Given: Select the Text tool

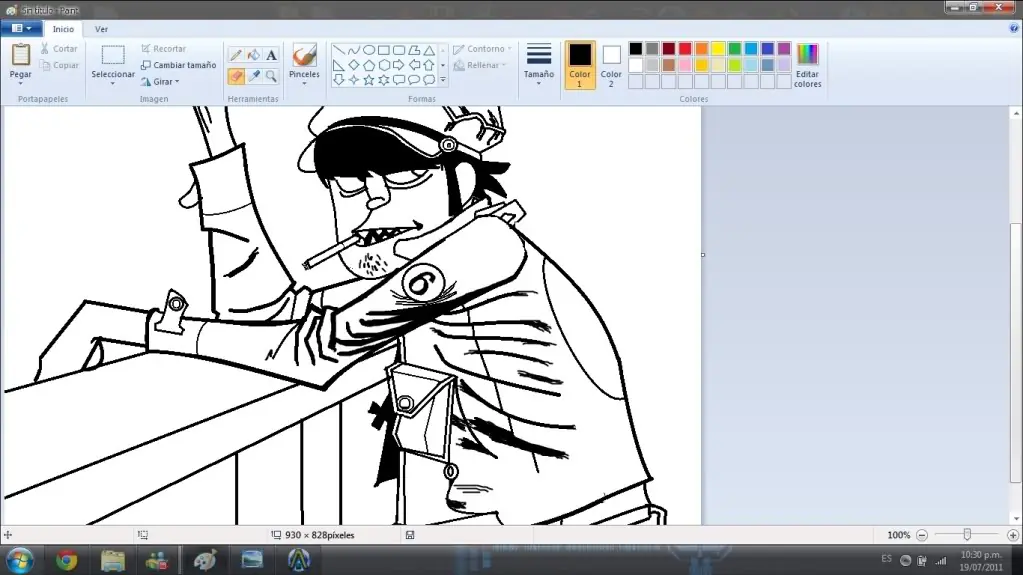Looking at the screenshot, I should [271, 55].
